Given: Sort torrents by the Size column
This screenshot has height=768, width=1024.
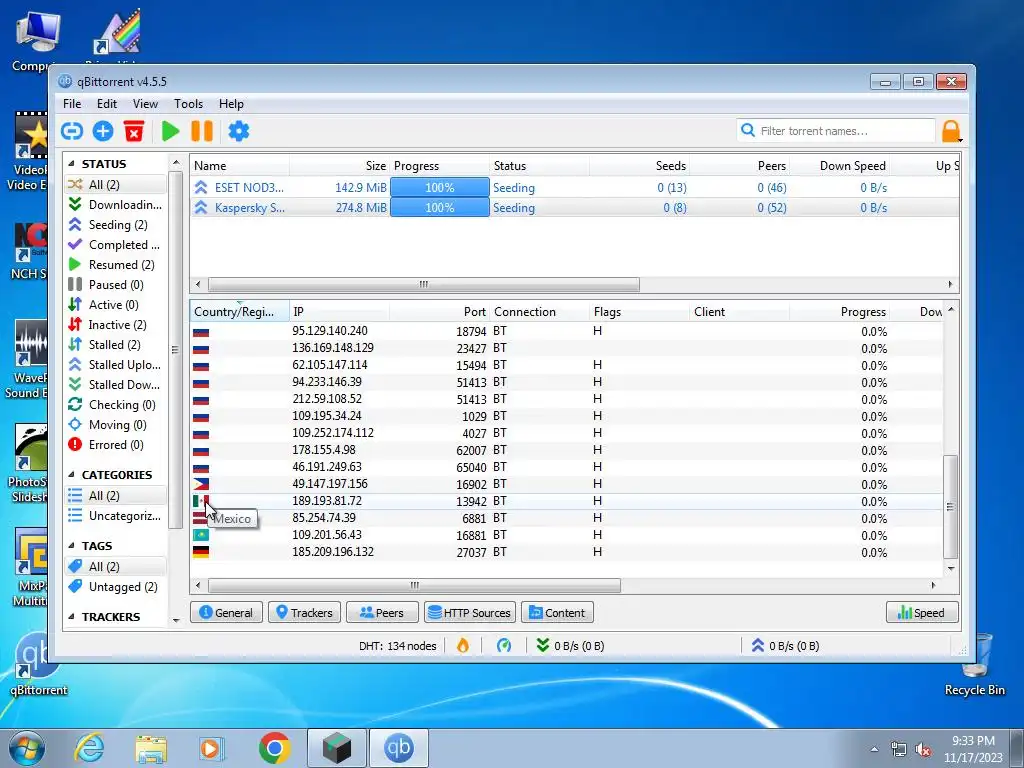Looking at the screenshot, I should click(x=340, y=166).
